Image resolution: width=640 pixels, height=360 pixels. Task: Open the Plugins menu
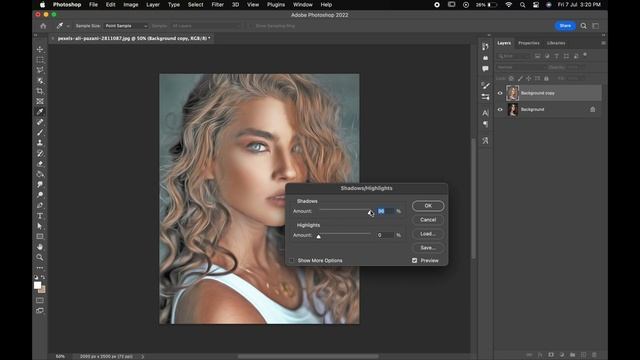point(276,4)
